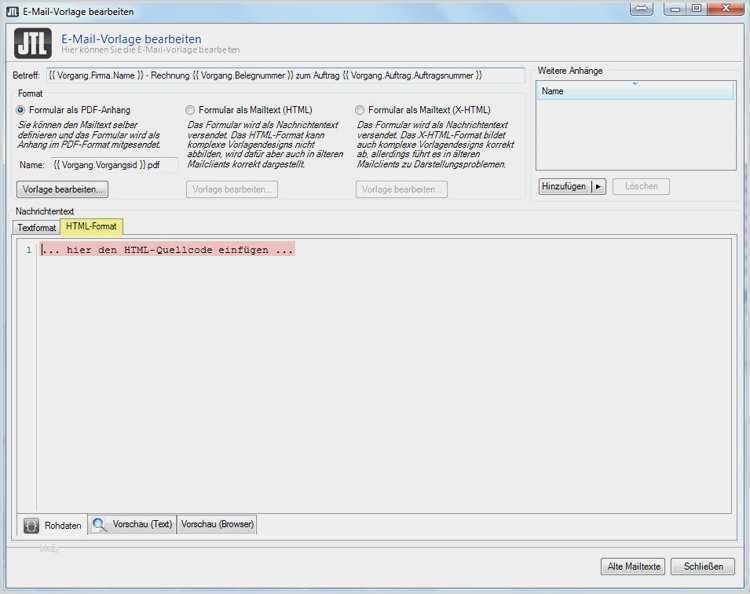Minimize the E-Mail-Vorlage window

pyautogui.click(x=675, y=8)
